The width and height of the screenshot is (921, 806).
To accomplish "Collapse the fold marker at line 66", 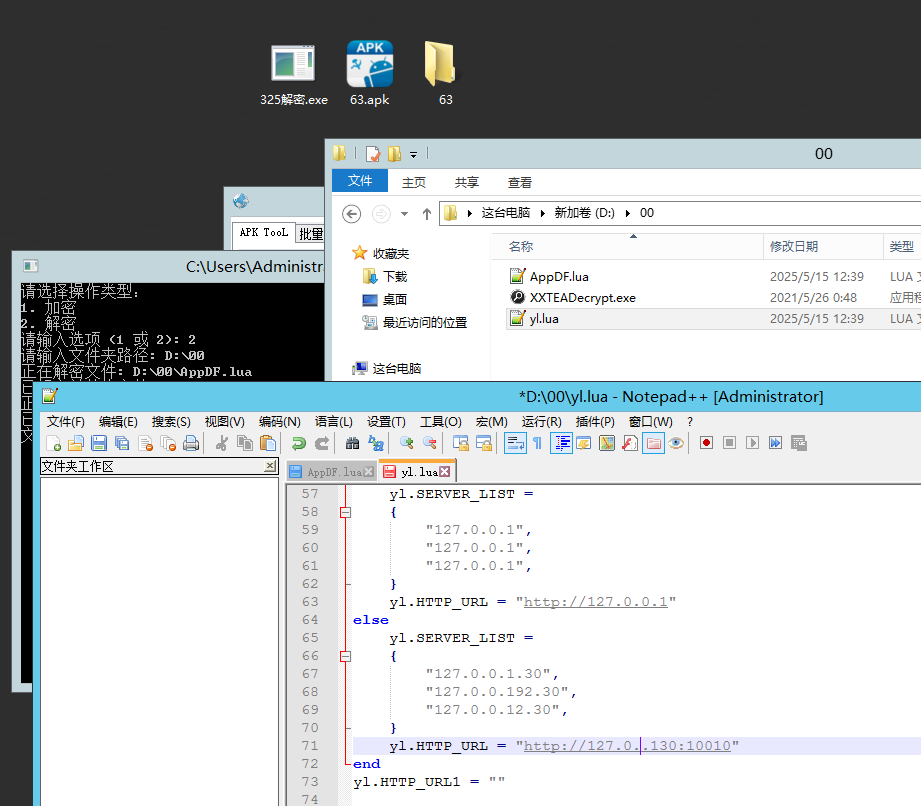I will tap(346, 656).
